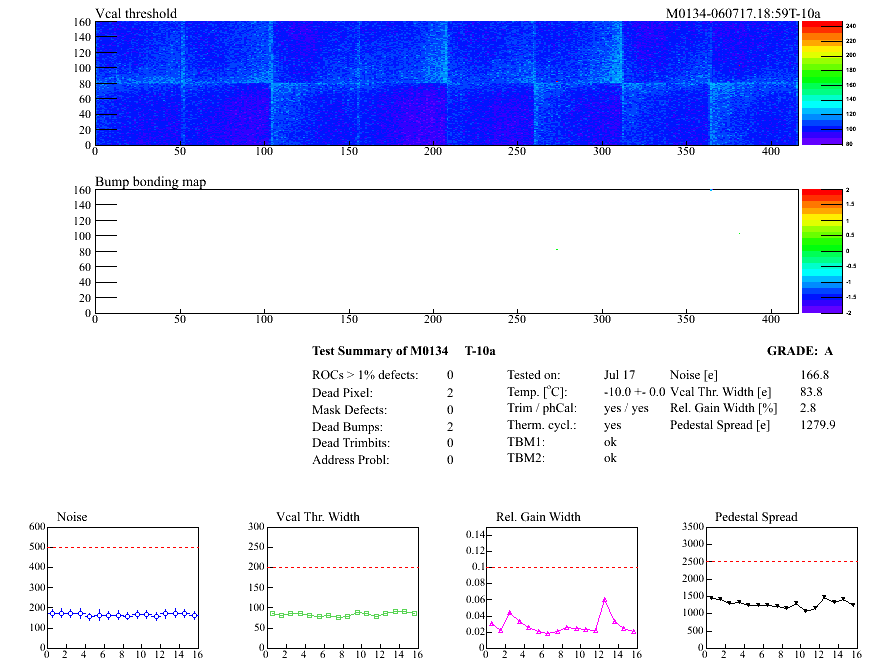Click the Noise chart's blue data line

point(120,614)
